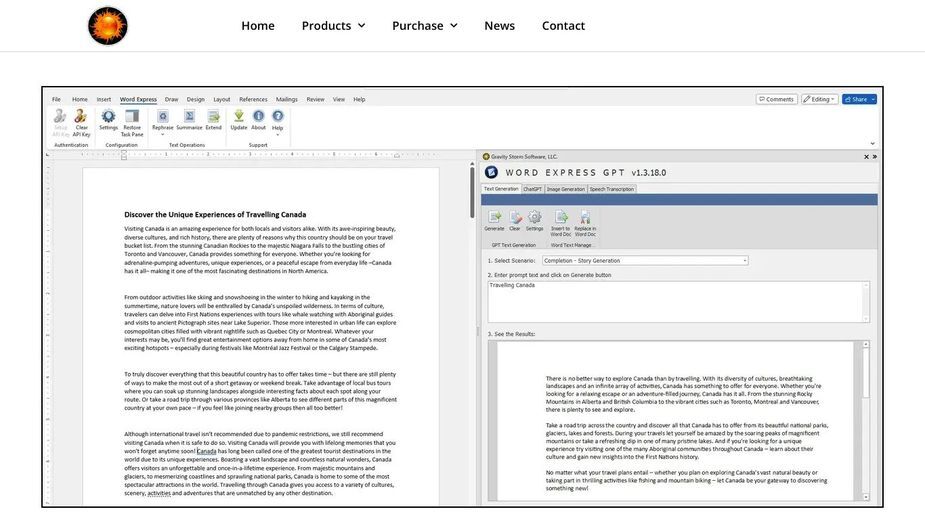Click the indent marker on horizontal ruler

(x=123, y=155)
